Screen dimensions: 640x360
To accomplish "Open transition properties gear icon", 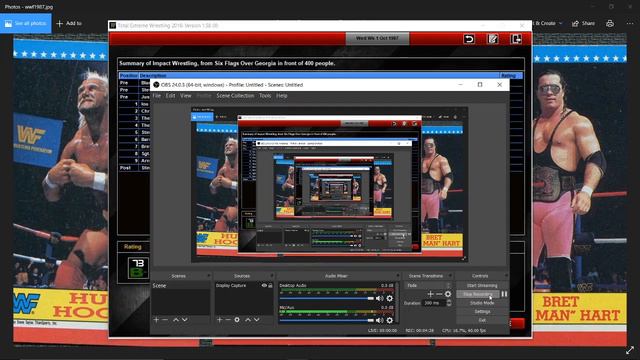I will coord(448,294).
